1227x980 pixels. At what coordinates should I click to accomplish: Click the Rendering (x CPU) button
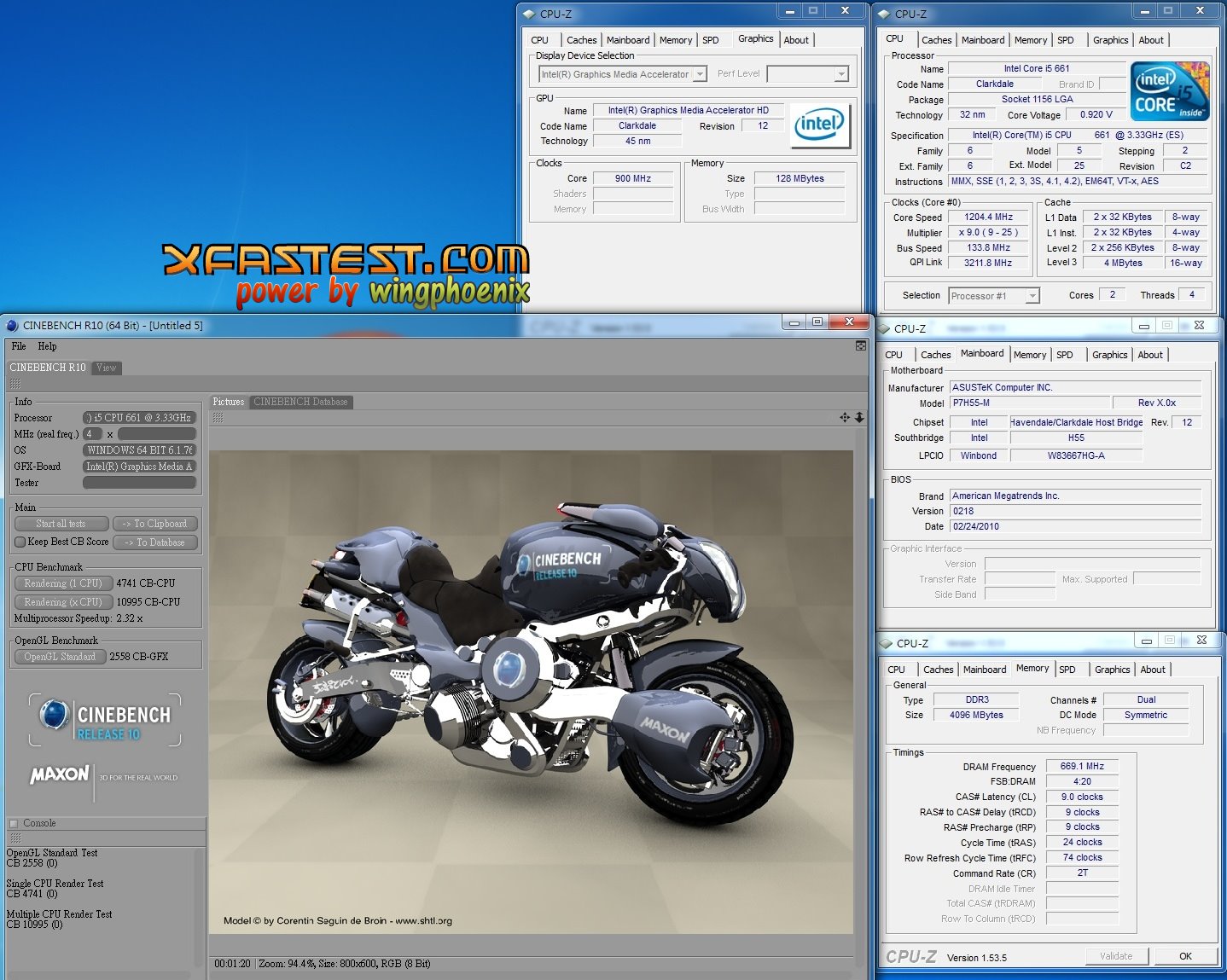point(63,602)
